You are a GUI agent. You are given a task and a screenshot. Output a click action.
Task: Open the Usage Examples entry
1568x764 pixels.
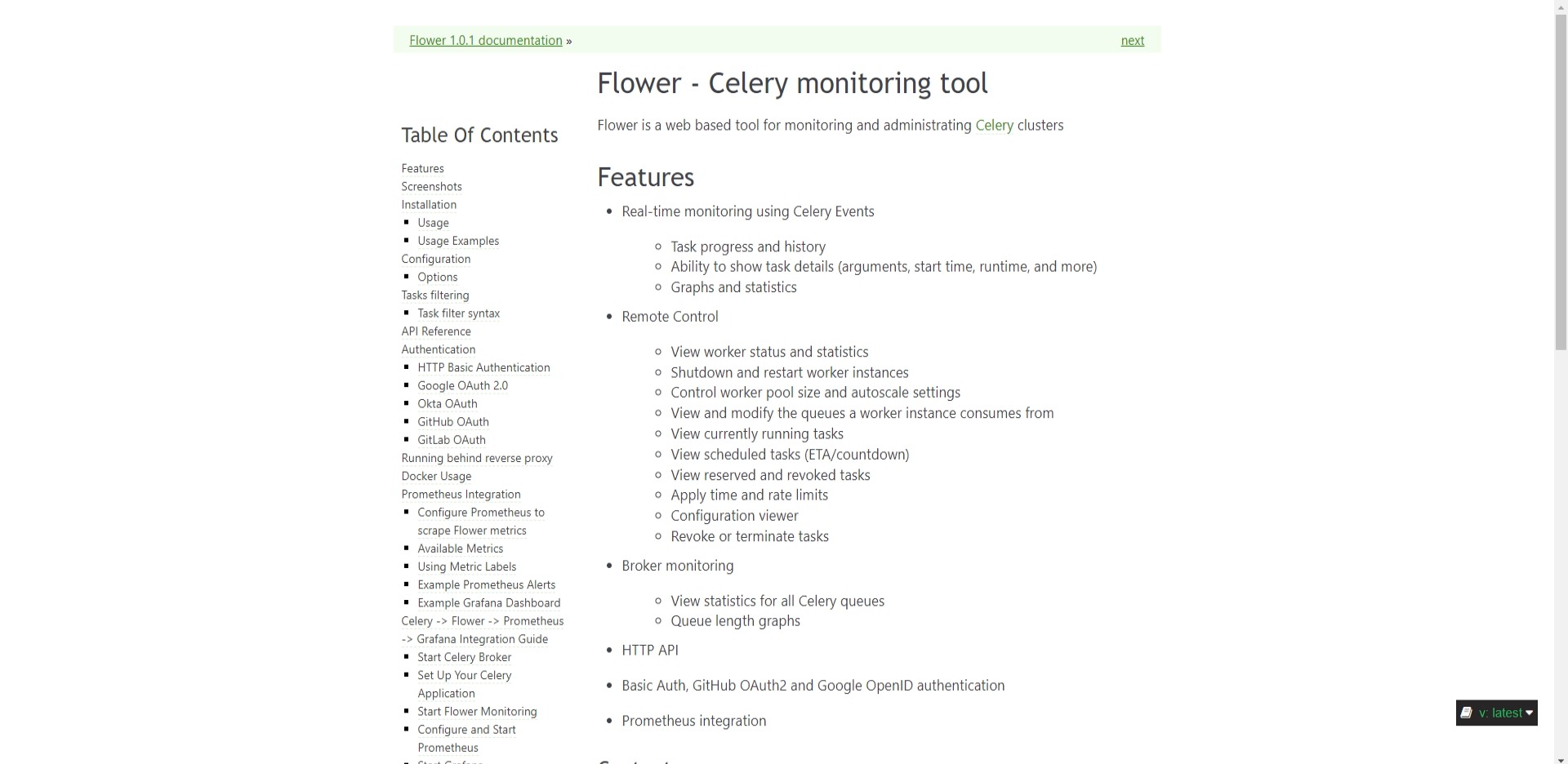click(x=458, y=241)
